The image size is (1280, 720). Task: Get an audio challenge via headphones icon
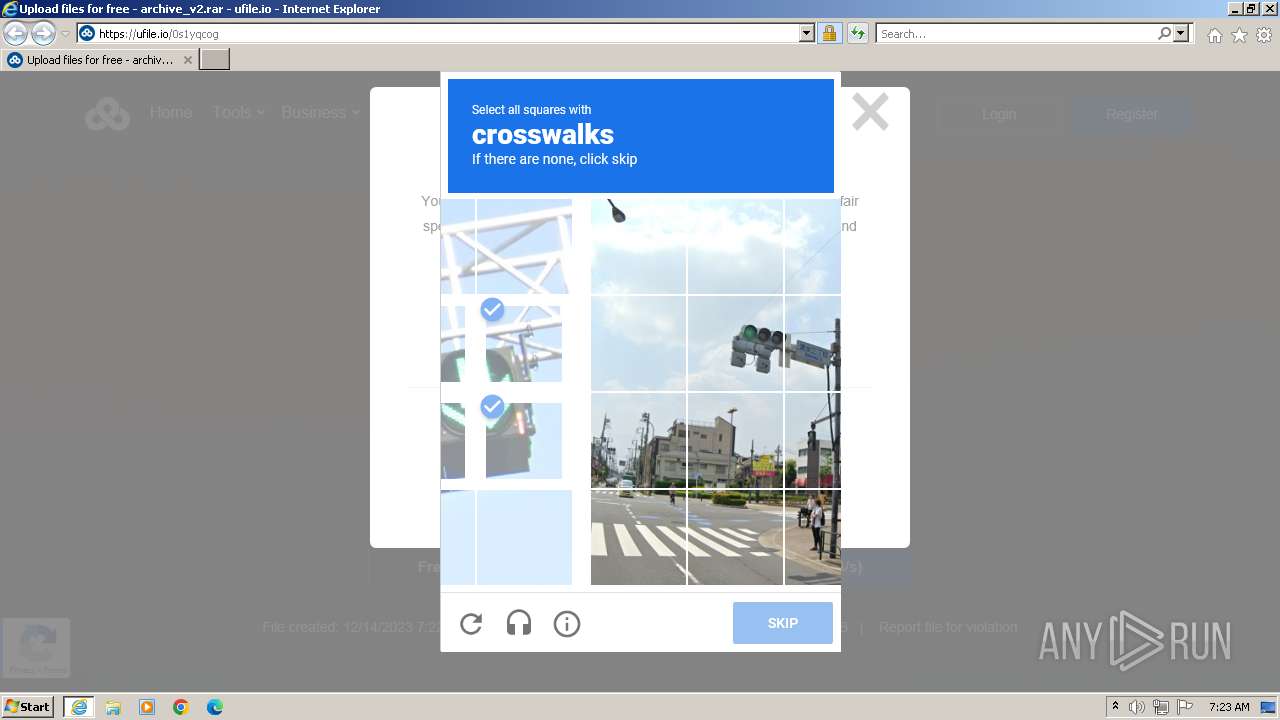[519, 624]
